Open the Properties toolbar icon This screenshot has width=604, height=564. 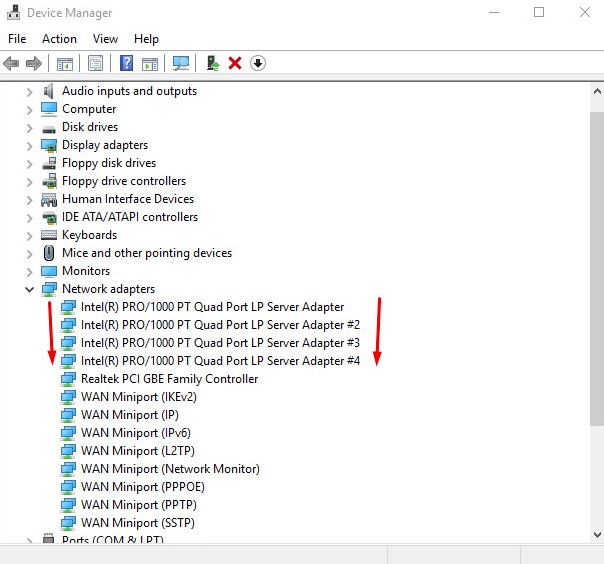click(95, 63)
